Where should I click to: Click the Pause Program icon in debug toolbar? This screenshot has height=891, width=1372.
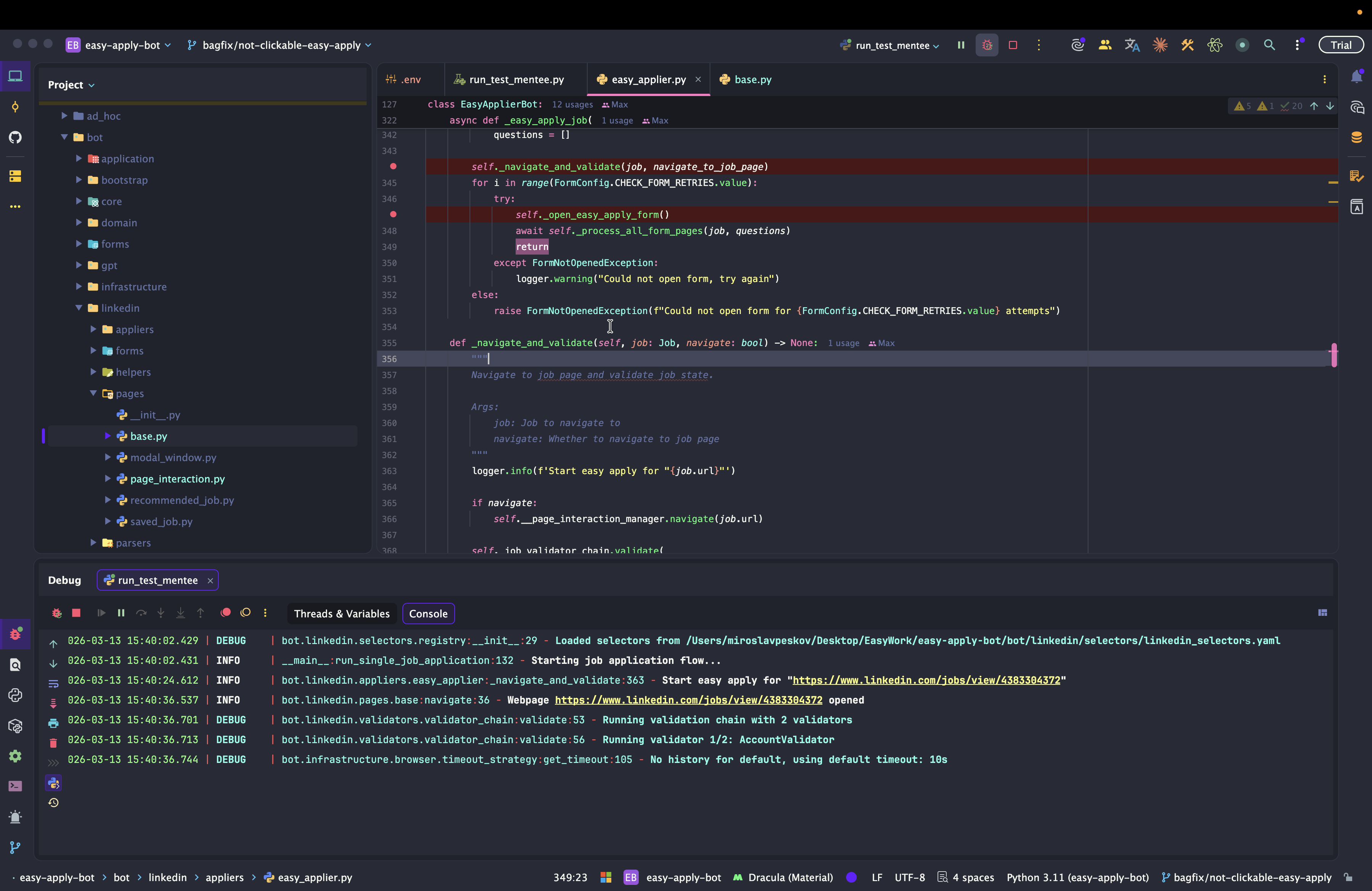click(121, 613)
